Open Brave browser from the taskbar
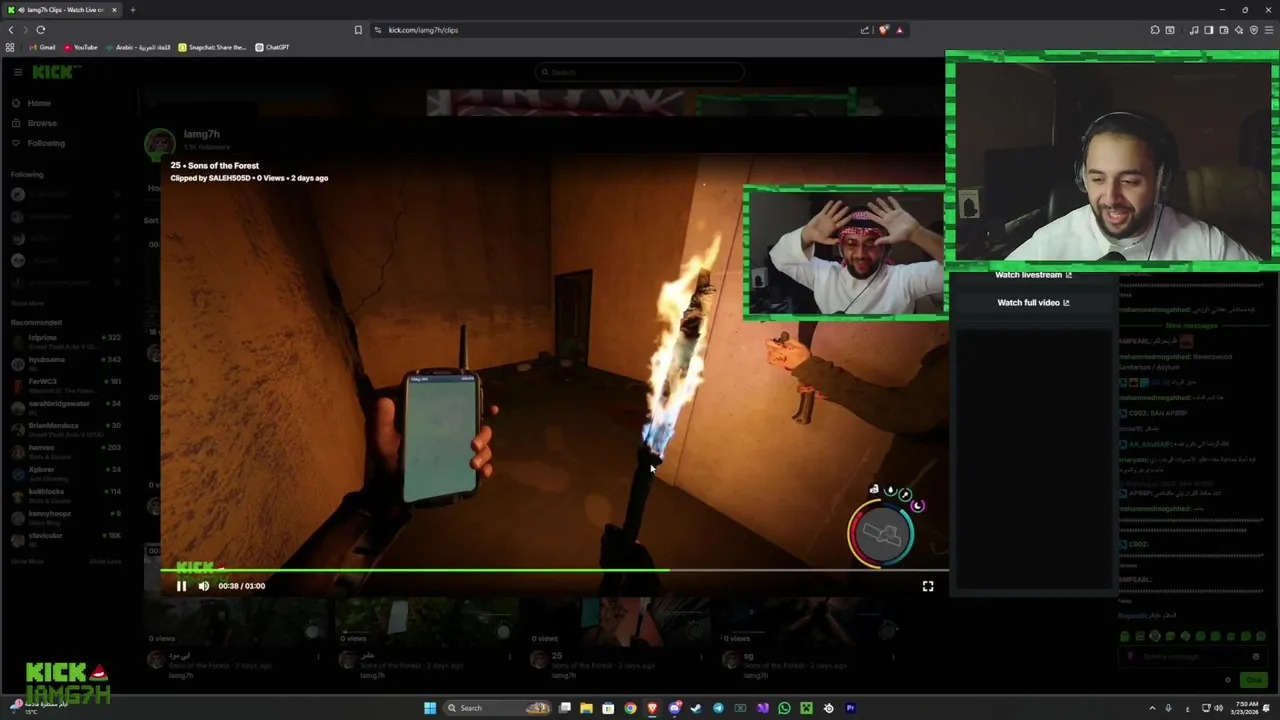1280x720 pixels. click(652, 708)
